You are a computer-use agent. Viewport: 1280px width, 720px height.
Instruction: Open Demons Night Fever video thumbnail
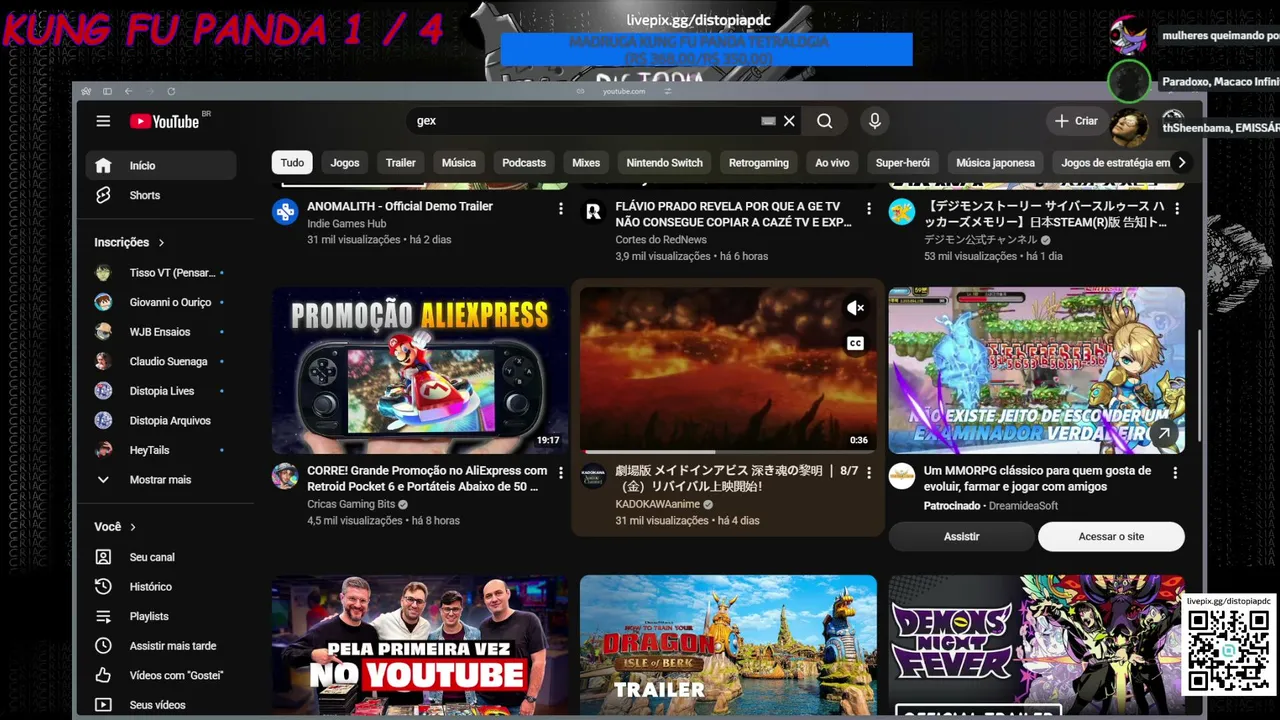[x=1037, y=644]
